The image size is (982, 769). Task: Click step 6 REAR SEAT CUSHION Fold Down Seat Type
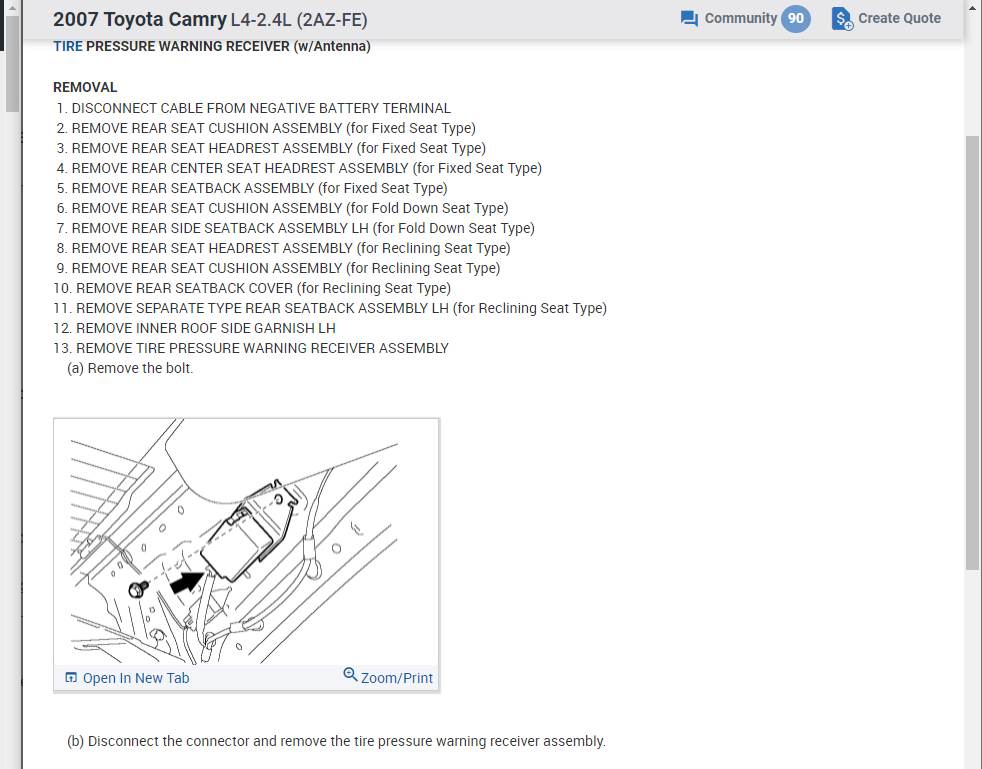[x=282, y=209]
